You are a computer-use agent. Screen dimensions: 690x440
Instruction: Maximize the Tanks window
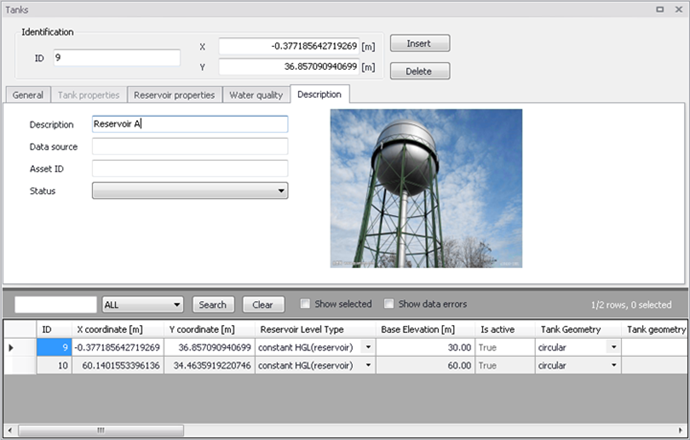[660, 9]
